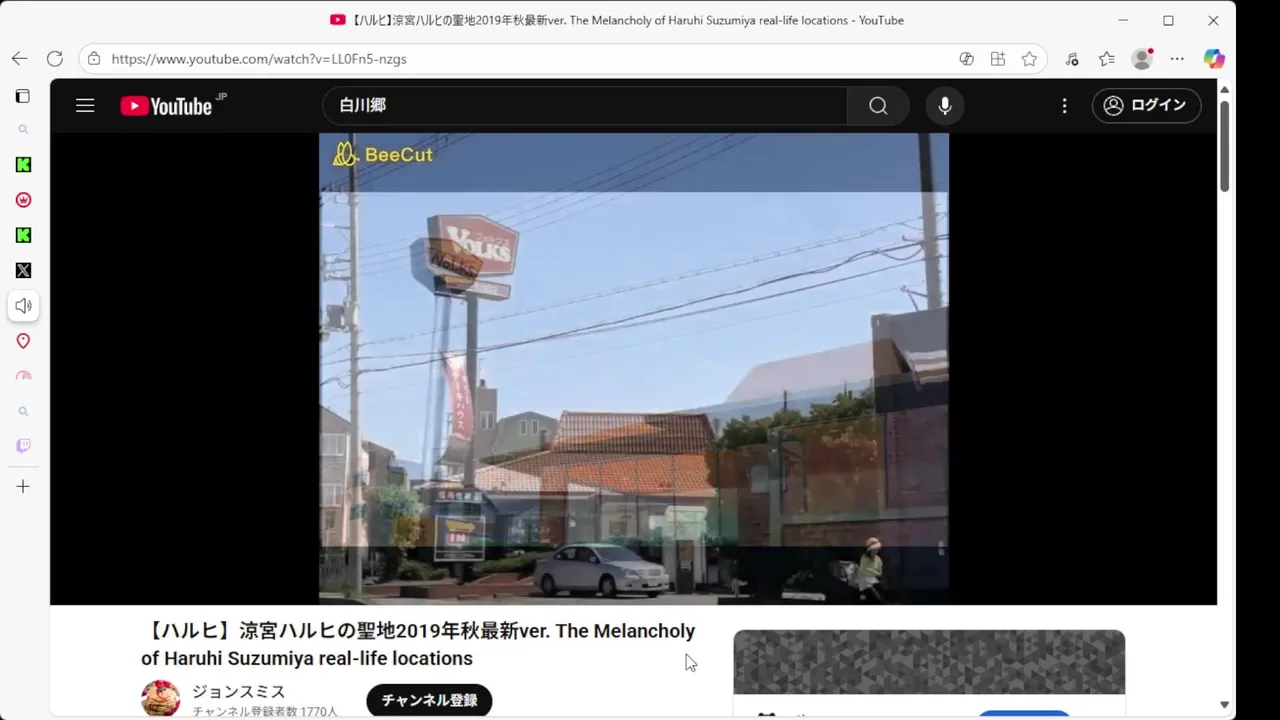
Task: Open the browser profile avatar
Action: pyautogui.click(x=1142, y=59)
